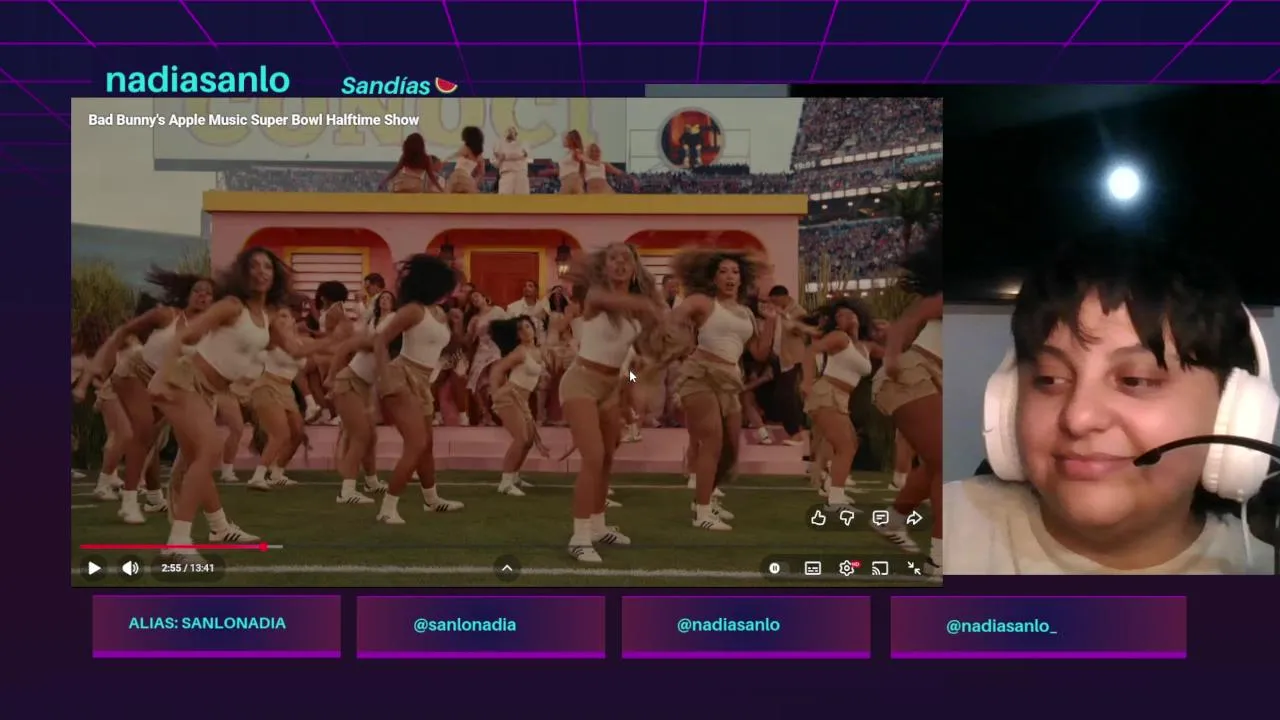Dislike the video with thumbs down
1280x720 pixels.
[847, 518]
